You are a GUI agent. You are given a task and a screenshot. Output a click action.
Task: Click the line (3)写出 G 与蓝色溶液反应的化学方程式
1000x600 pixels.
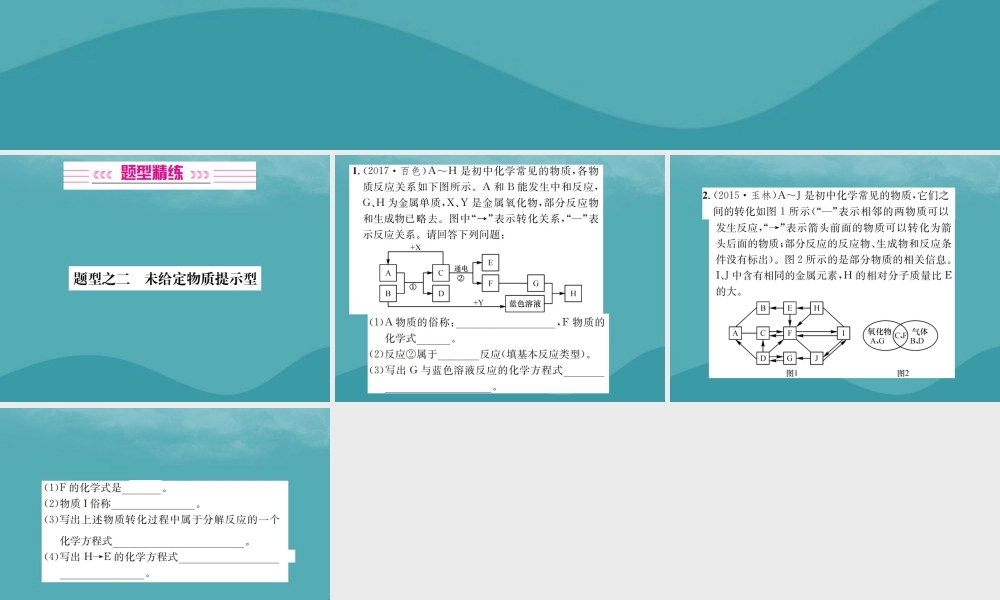point(487,370)
